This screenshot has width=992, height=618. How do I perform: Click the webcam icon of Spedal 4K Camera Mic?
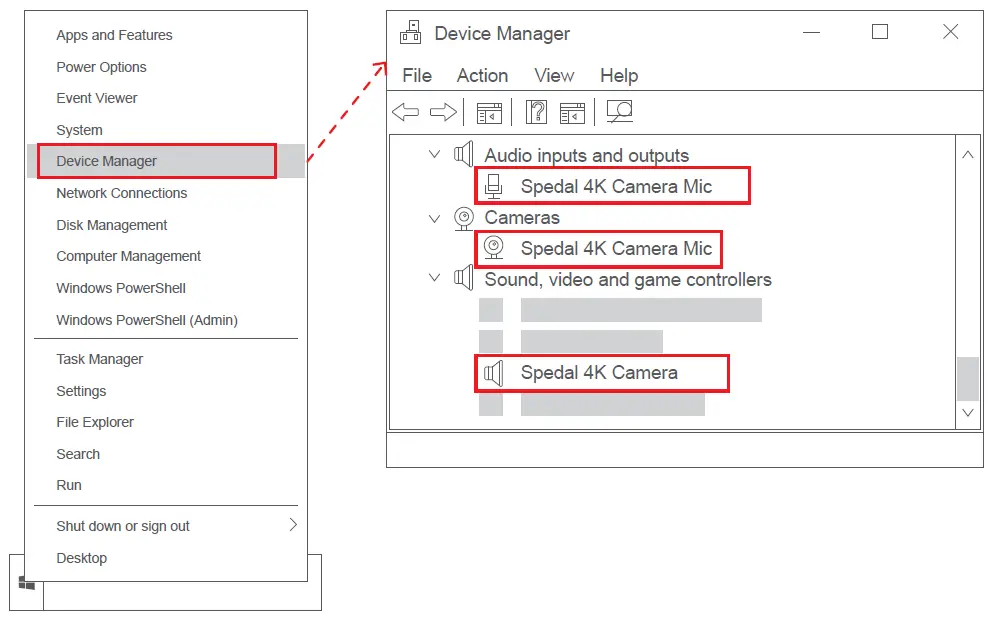click(493, 248)
